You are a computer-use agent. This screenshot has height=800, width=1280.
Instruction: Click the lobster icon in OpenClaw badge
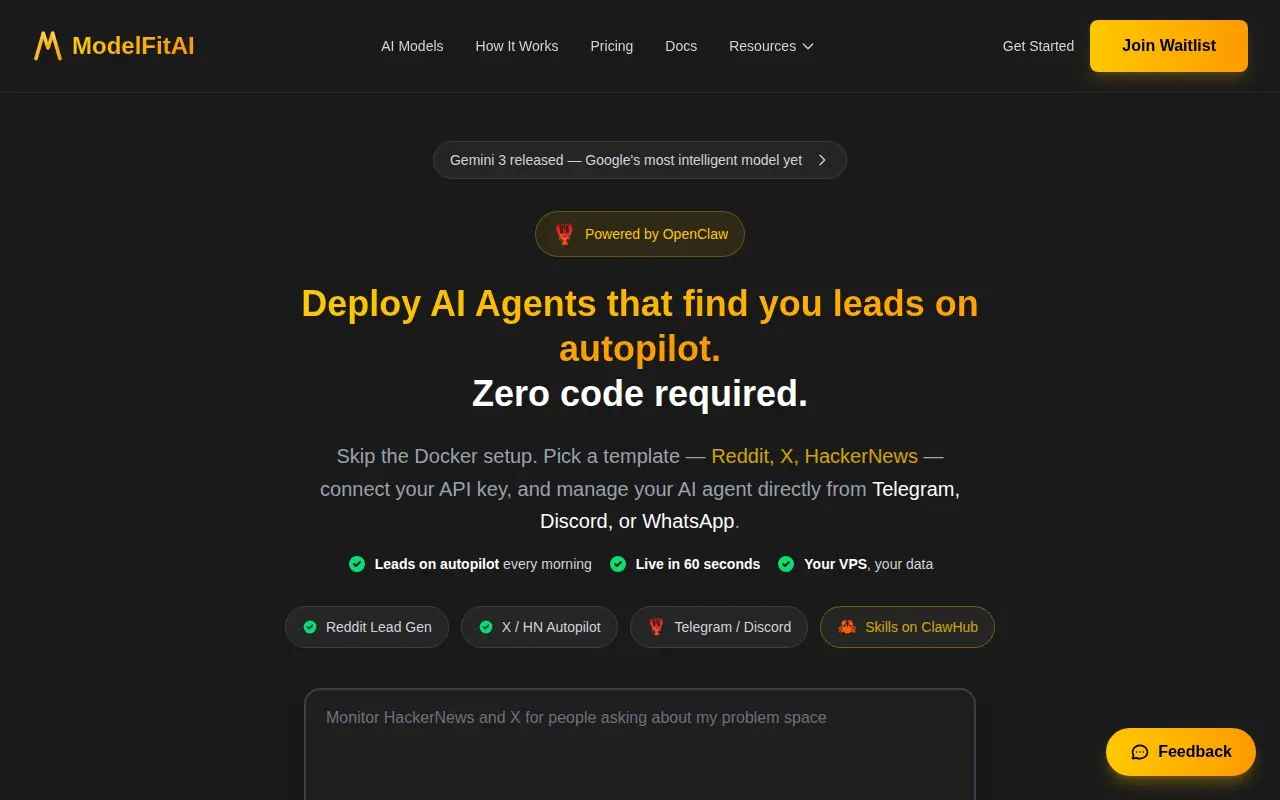tap(565, 234)
